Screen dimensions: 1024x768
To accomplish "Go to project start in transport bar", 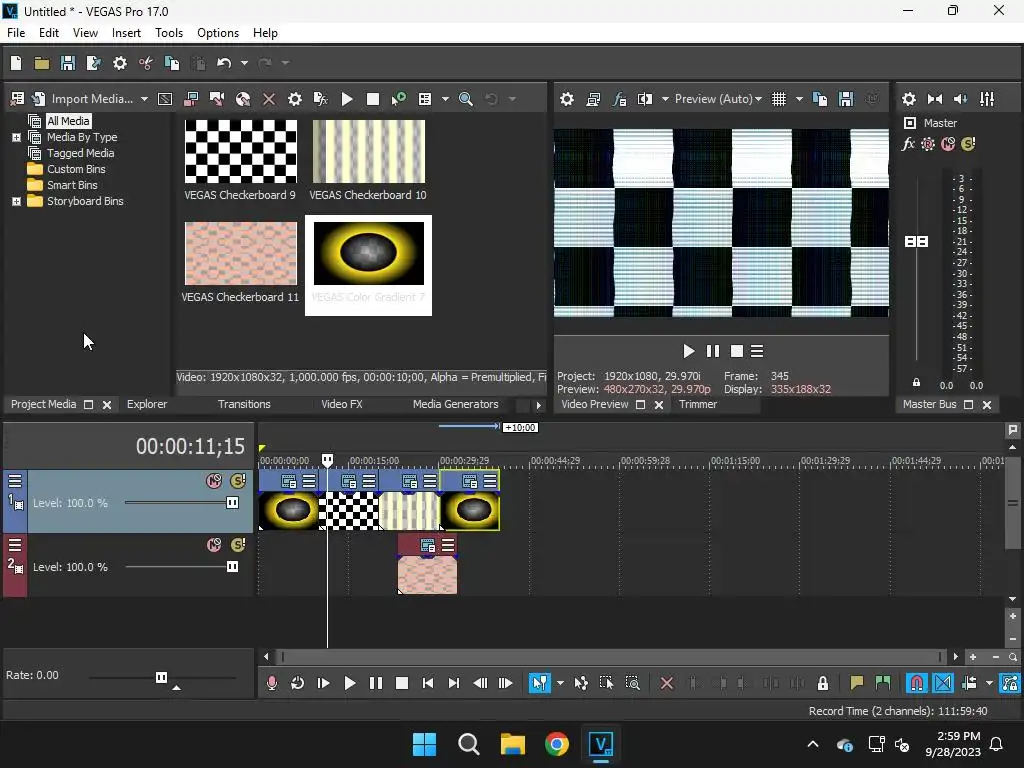I will (x=428, y=684).
